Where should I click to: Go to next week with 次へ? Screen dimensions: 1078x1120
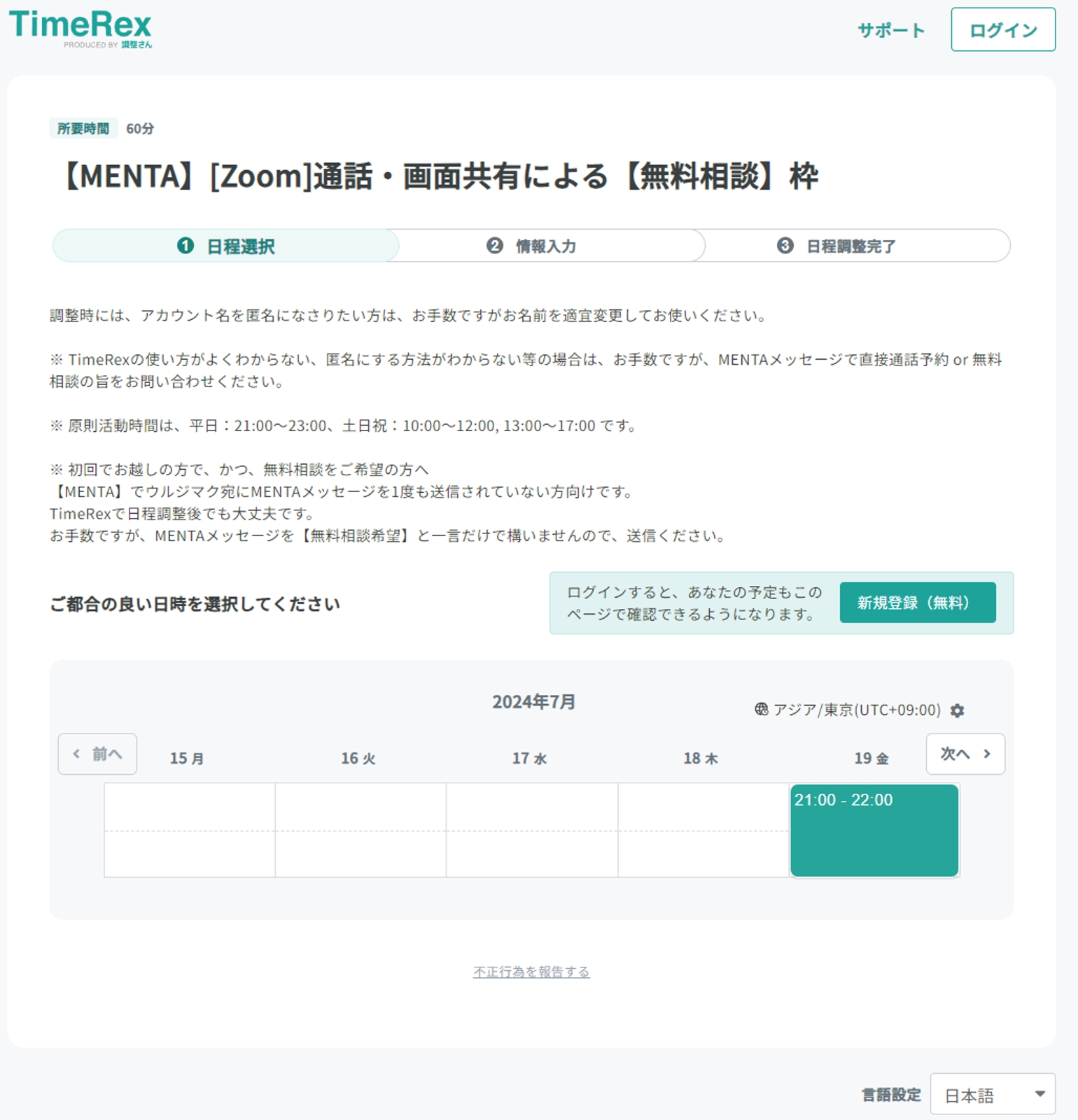click(x=965, y=754)
